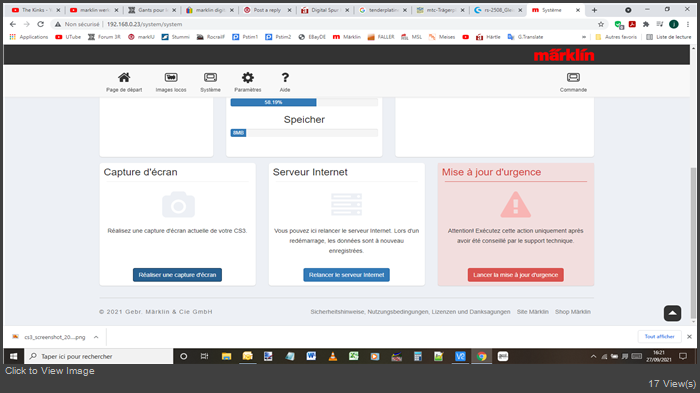Open the Cortana circle in the taskbar
The height and width of the screenshot is (393, 700).
(183, 356)
